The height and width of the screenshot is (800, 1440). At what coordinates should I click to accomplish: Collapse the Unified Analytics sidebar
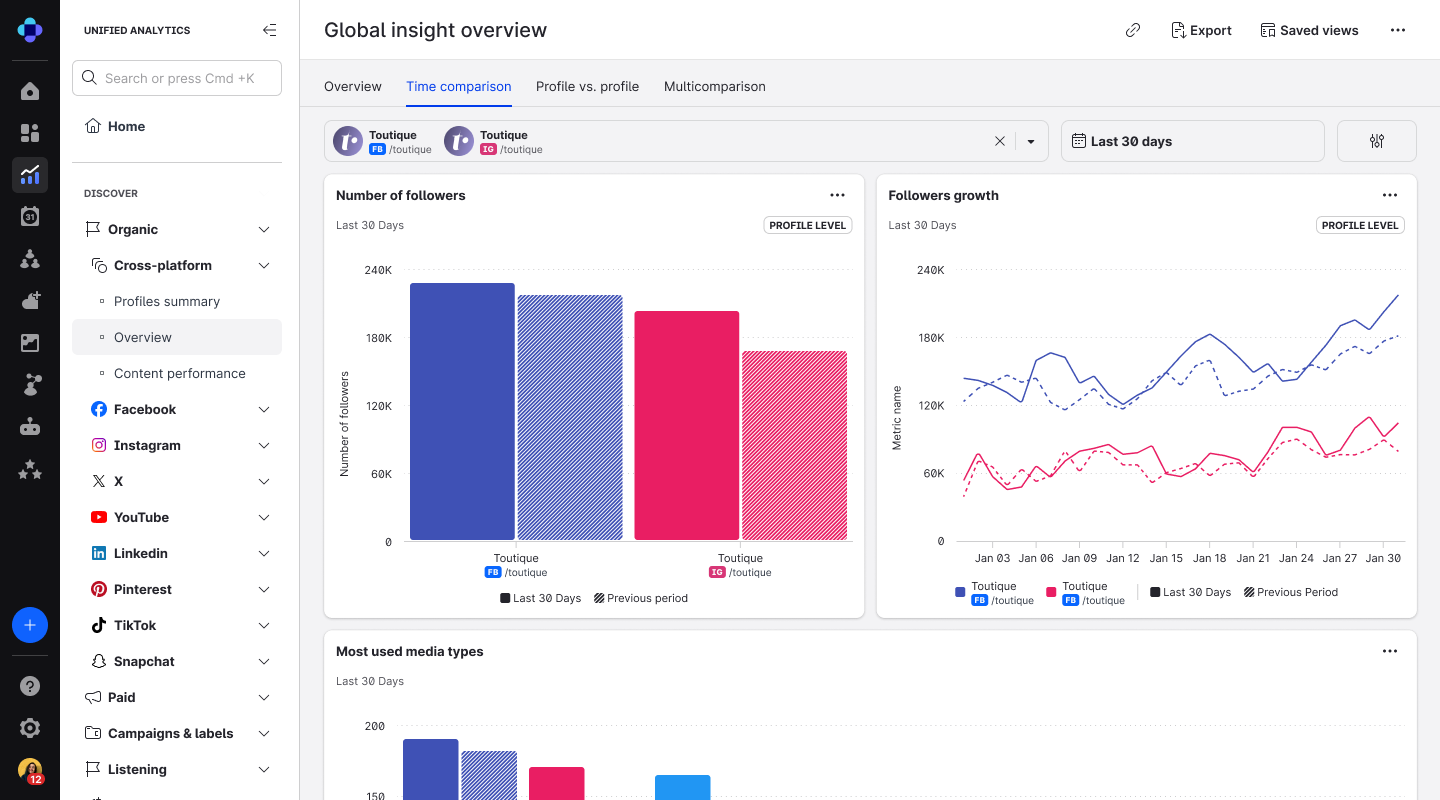tap(269, 30)
